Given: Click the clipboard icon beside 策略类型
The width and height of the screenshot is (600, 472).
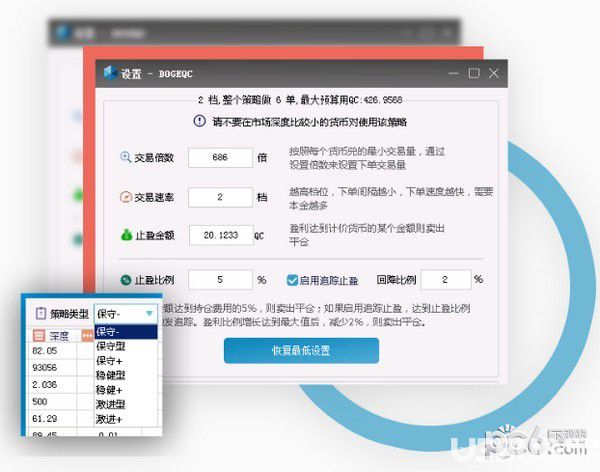Looking at the screenshot, I should tap(41, 313).
